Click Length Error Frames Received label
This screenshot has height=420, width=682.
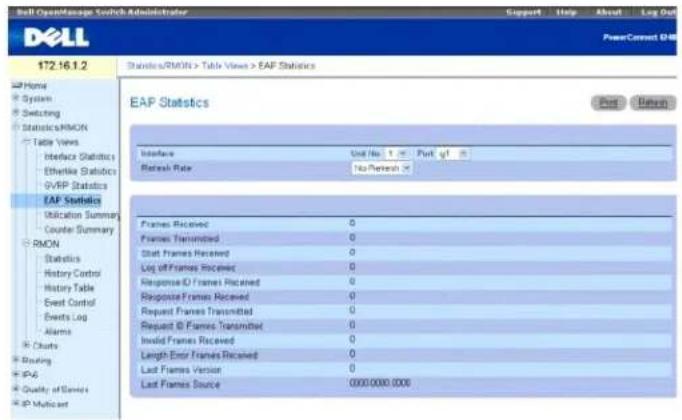point(199,355)
